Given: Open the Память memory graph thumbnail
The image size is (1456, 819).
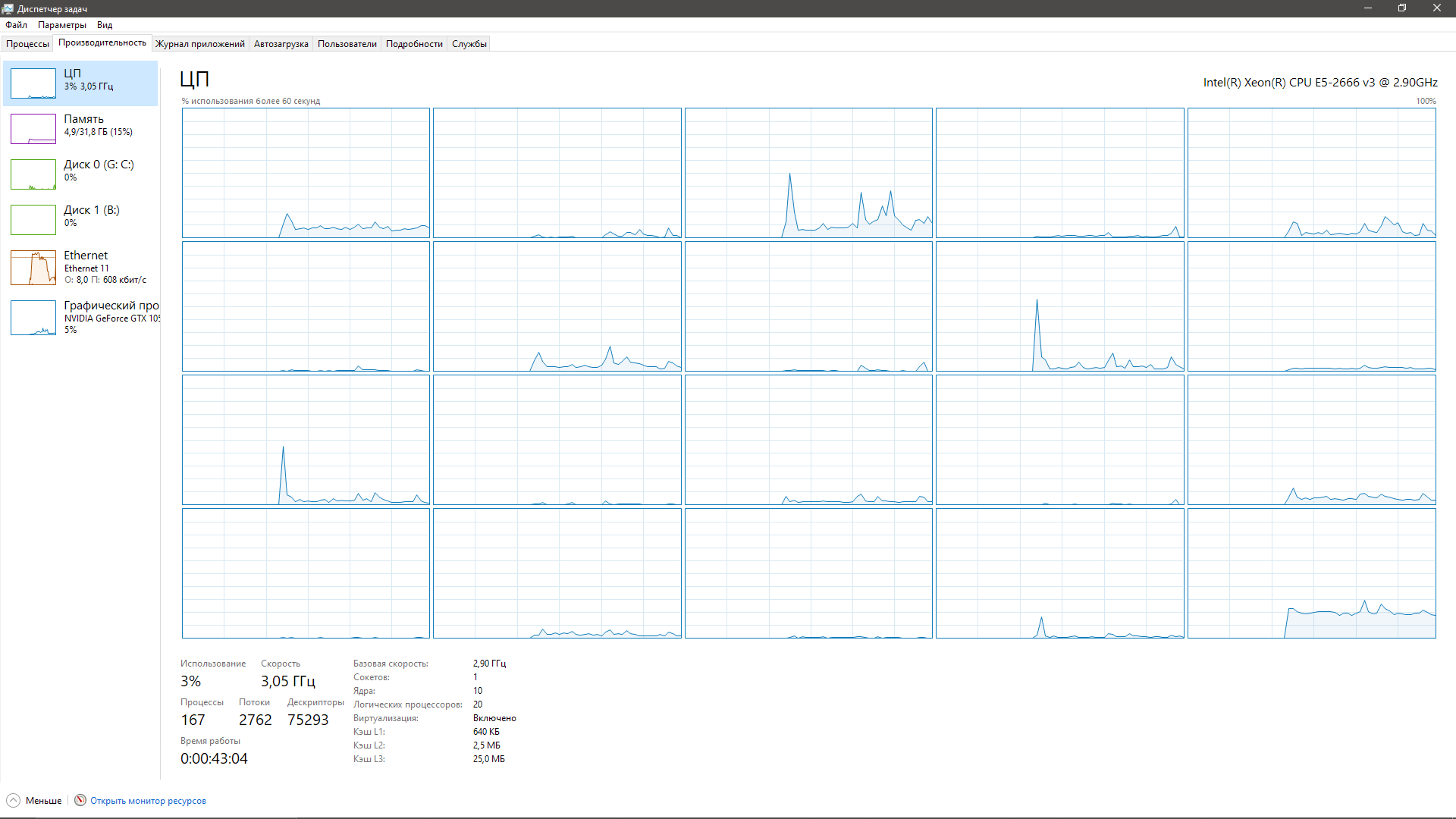Looking at the screenshot, I should pyautogui.click(x=33, y=129).
